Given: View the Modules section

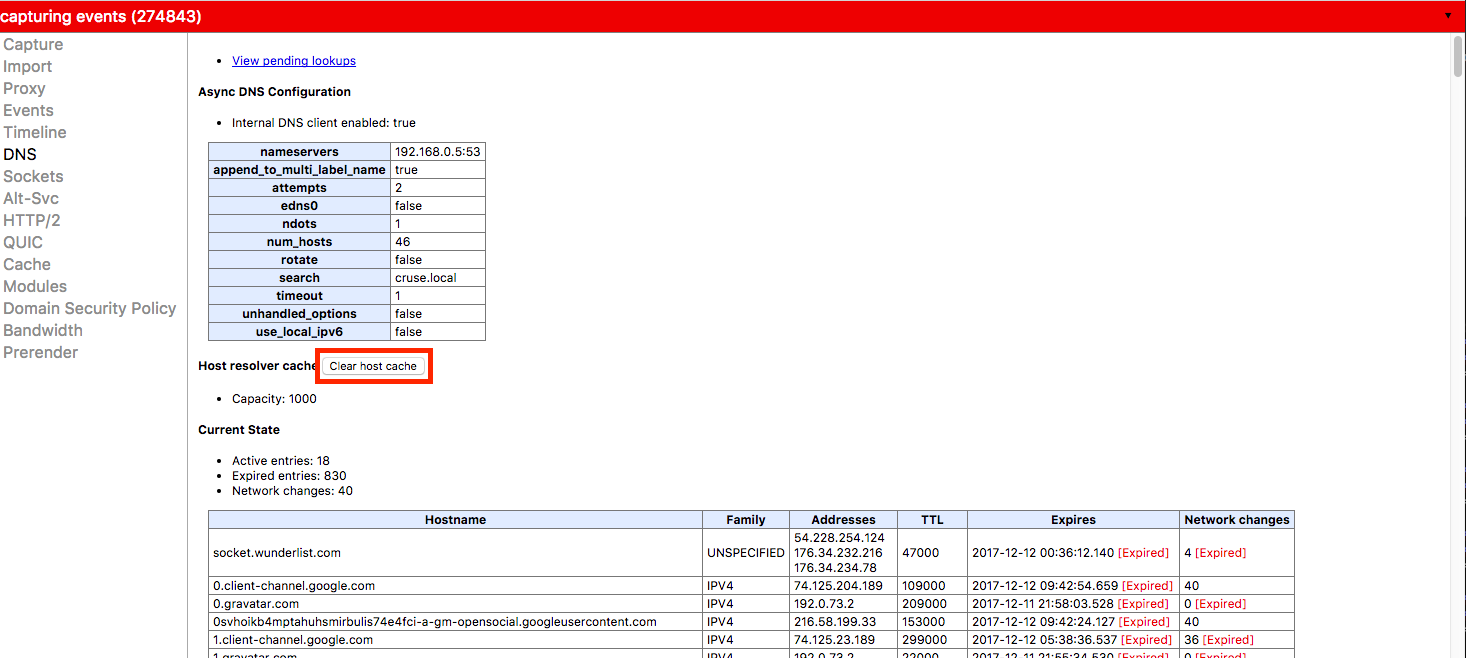Looking at the screenshot, I should tap(35, 286).
